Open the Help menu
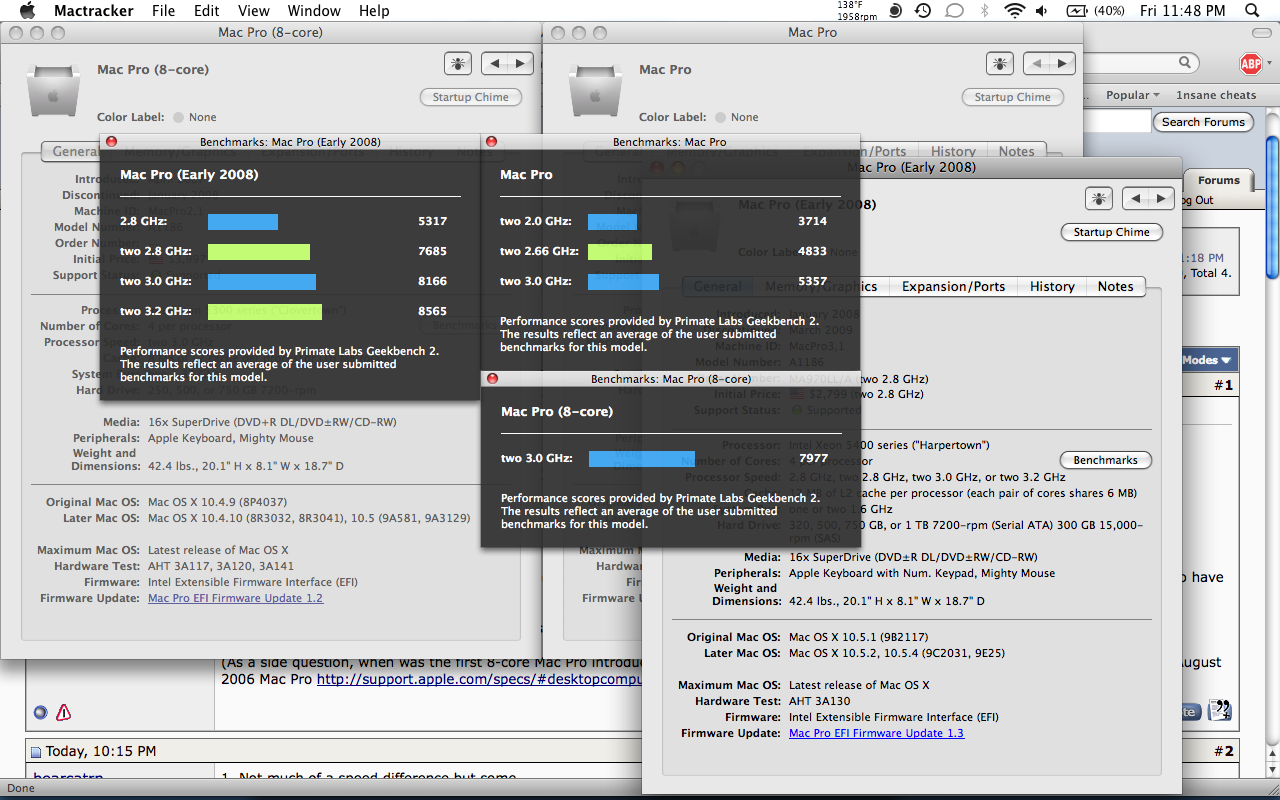The height and width of the screenshot is (800, 1280). [x=374, y=10]
